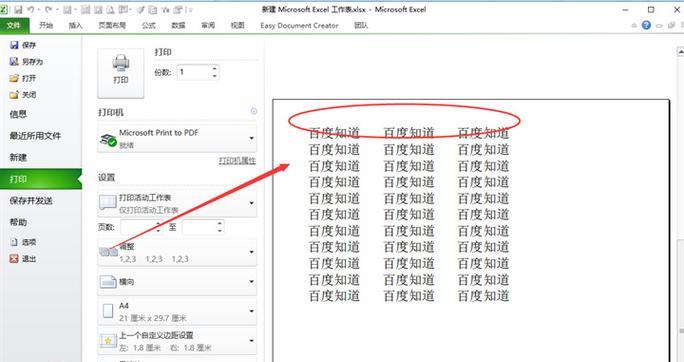
Task: Click the large 打印 print button
Action: (x=121, y=73)
